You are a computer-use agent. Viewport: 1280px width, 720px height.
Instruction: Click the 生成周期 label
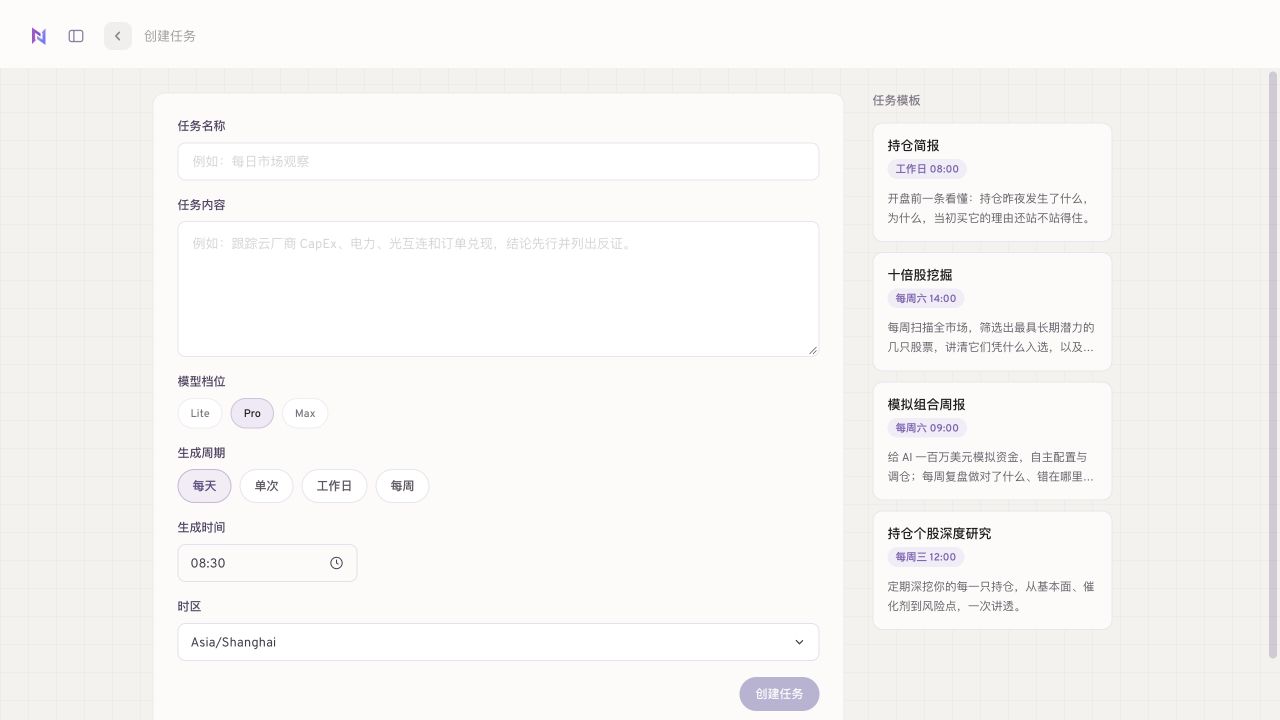pos(201,453)
